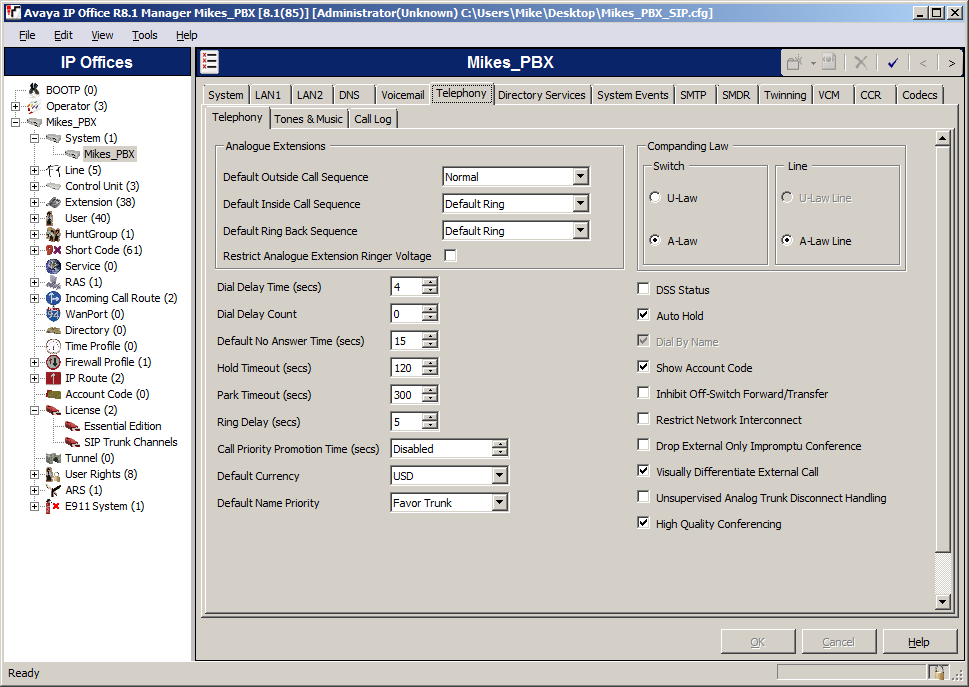
Task: Select the U-Law switch radio button
Action: (655, 197)
